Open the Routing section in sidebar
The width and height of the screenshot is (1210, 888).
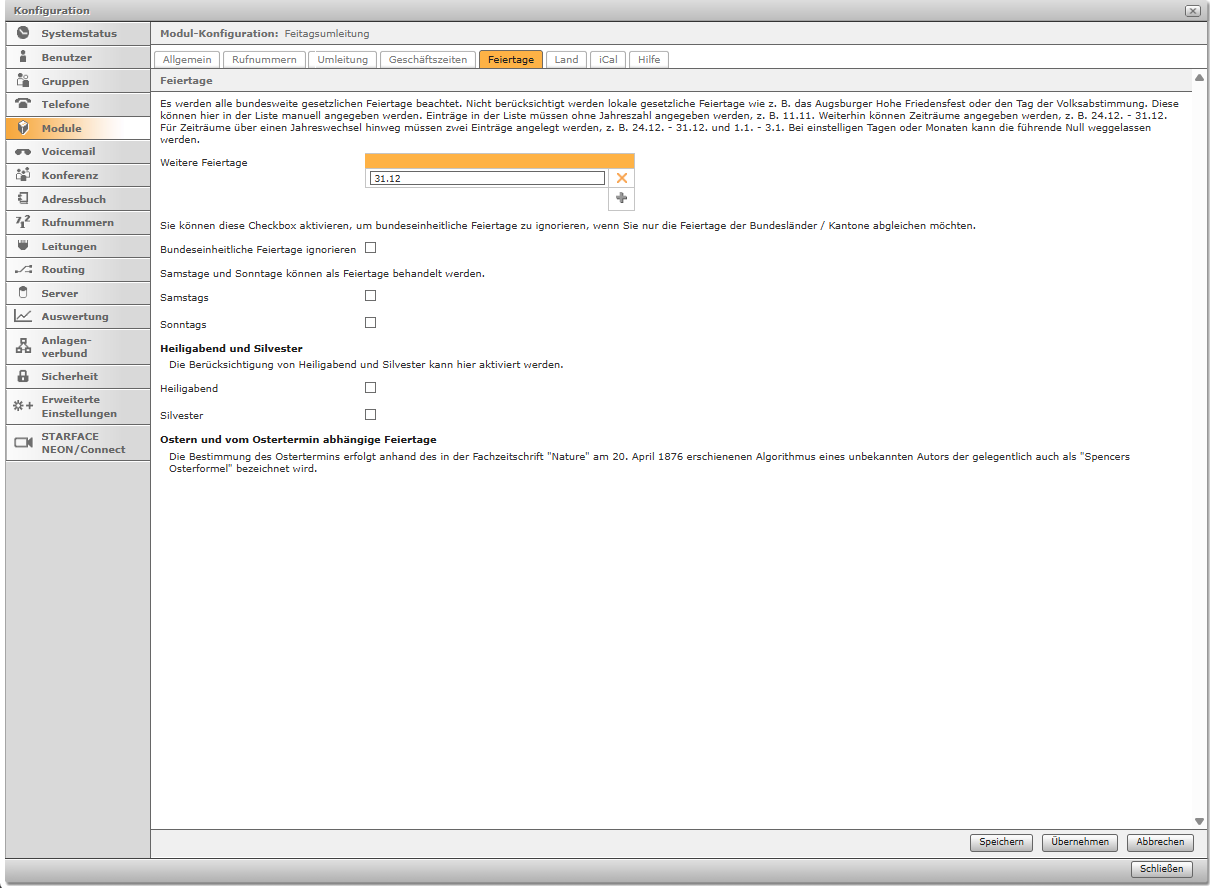pos(62,269)
